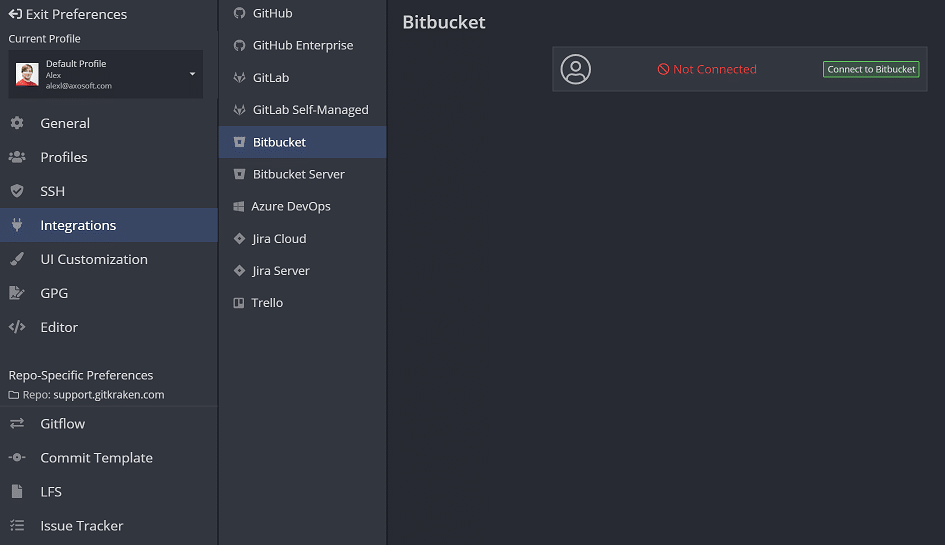
Task: Click the Integrations plug icon
Action: 17,225
